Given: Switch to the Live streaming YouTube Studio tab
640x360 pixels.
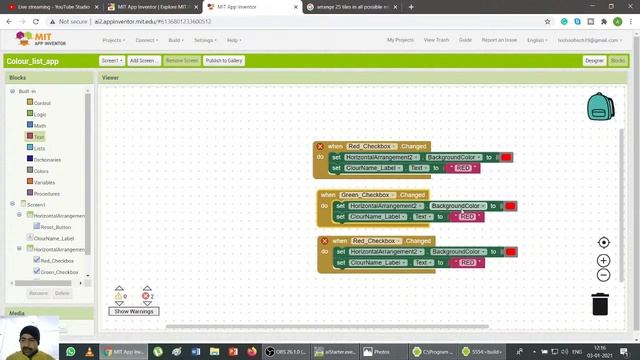Looking at the screenshot, I should 53,7.
